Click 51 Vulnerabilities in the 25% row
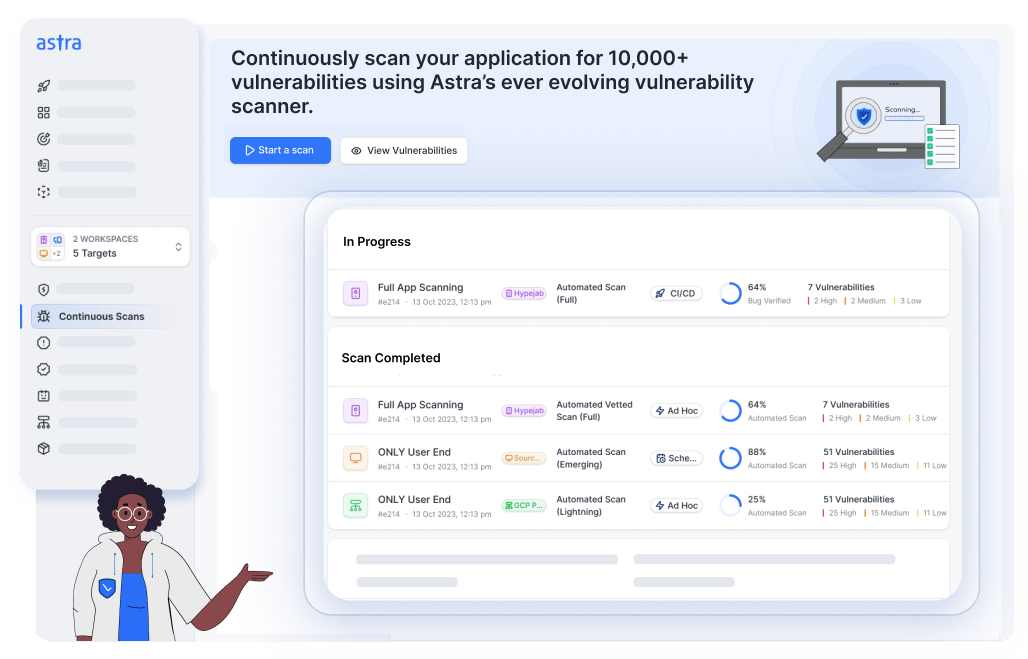Screen dimensions: 1028x659 859,499
